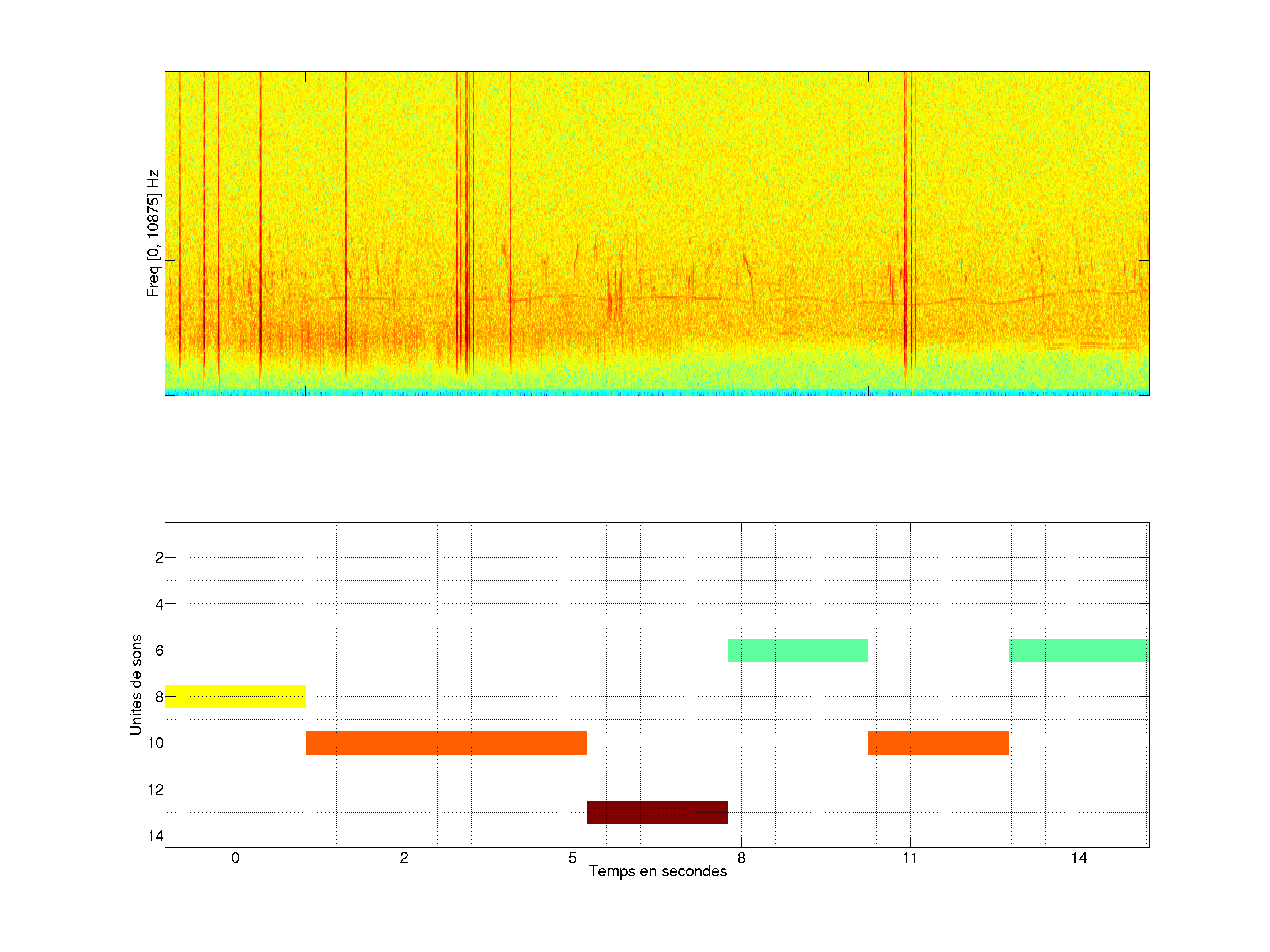Click the yellow bar at unit 8
This screenshot has height=952, width=1270.
[235, 696]
